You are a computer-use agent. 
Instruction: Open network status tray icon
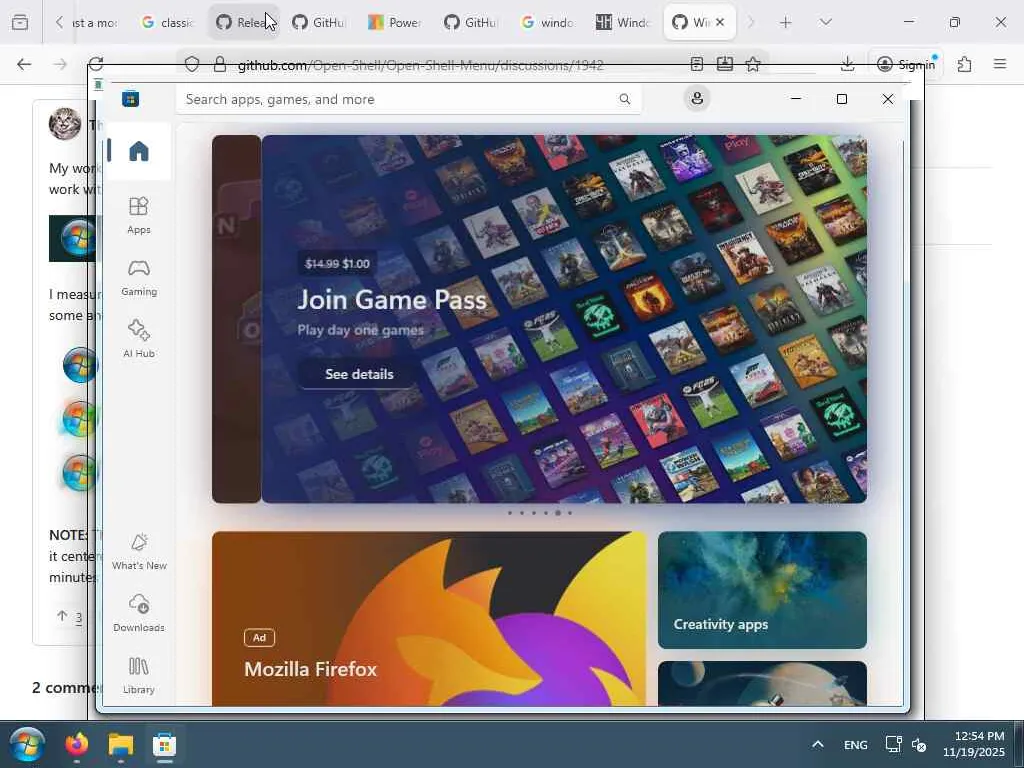click(x=893, y=744)
